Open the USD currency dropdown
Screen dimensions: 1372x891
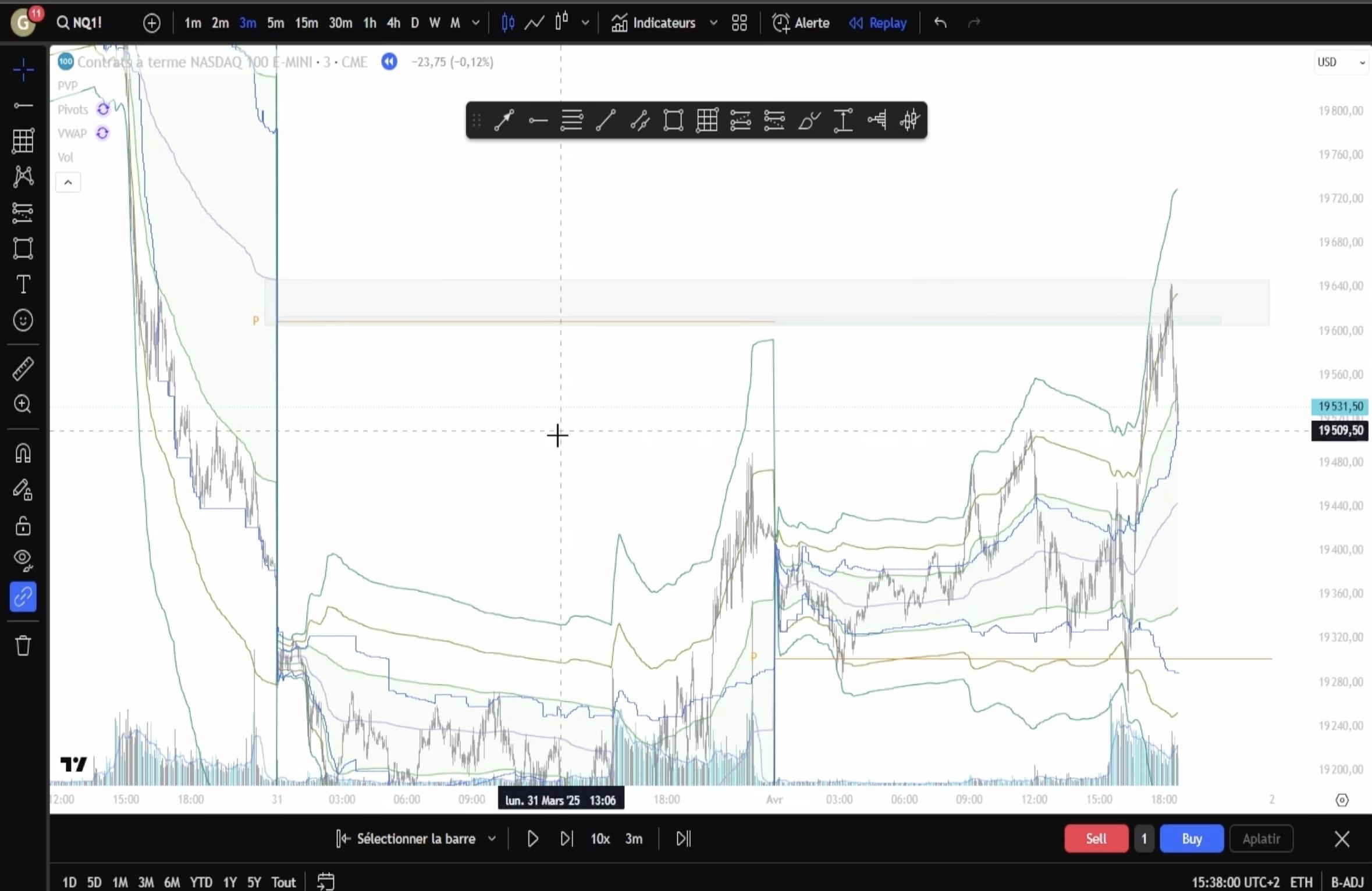(1339, 61)
